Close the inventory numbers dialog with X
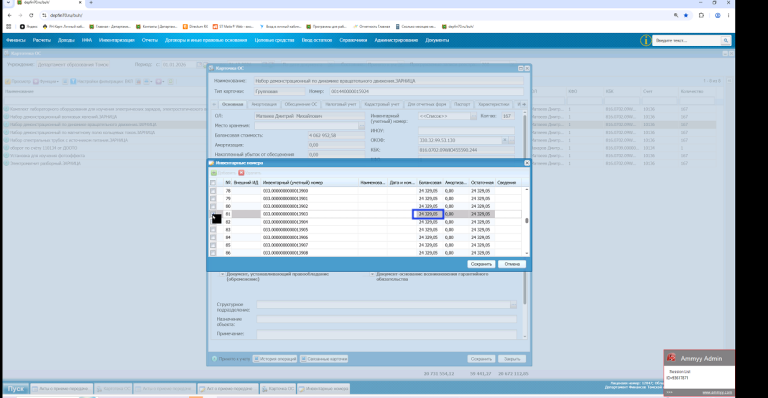The image size is (768, 398). point(527,163)
